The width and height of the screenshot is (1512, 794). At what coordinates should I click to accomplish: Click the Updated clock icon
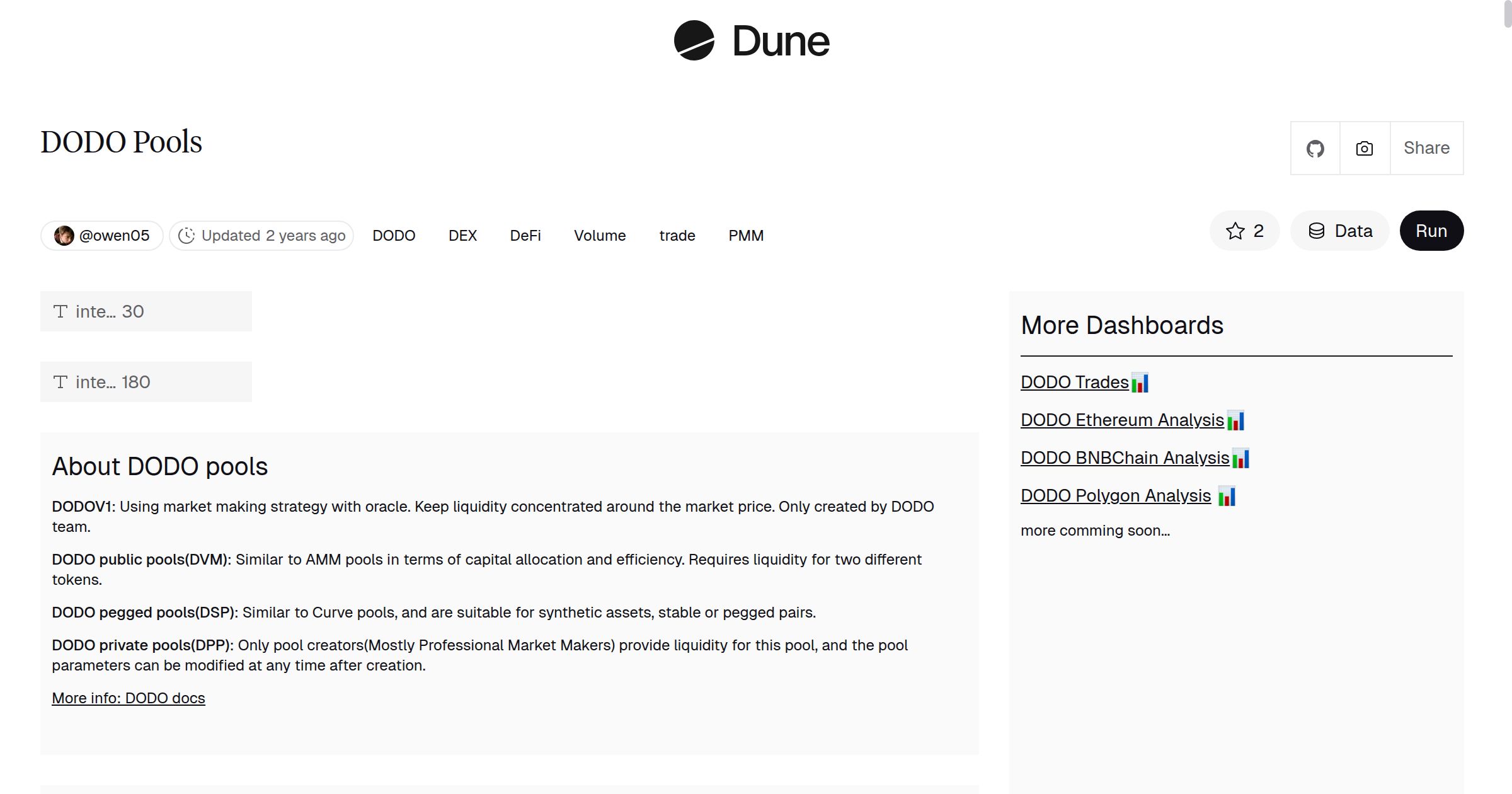[x=186, y=236]
